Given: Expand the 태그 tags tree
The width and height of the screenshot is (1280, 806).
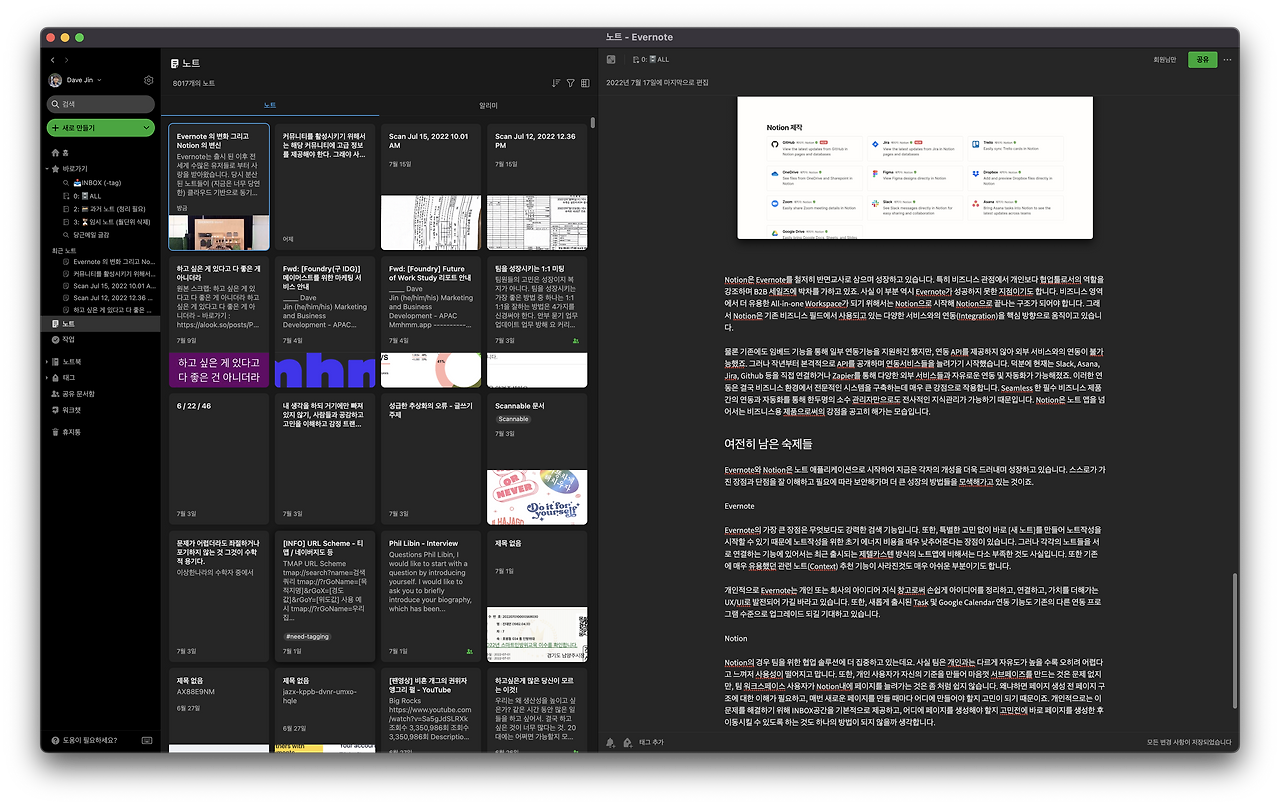Looking at the screenshot, I should (x=46, y=378).
